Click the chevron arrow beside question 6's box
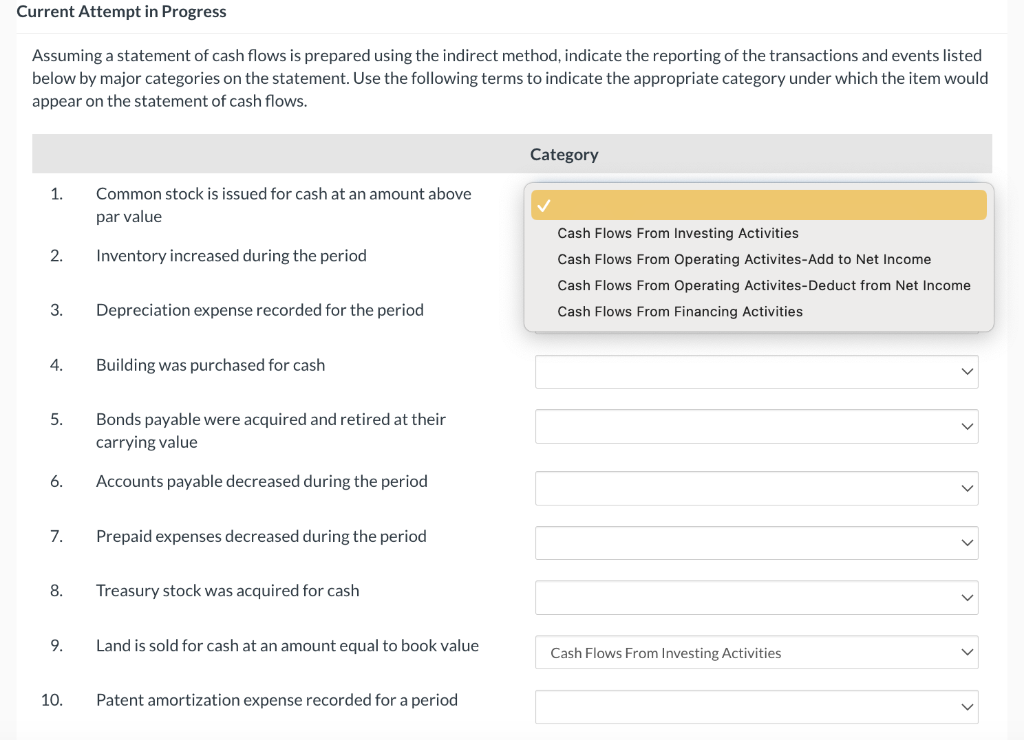The width and height of the screenshot is (1024, 740). tap(967, 488)
